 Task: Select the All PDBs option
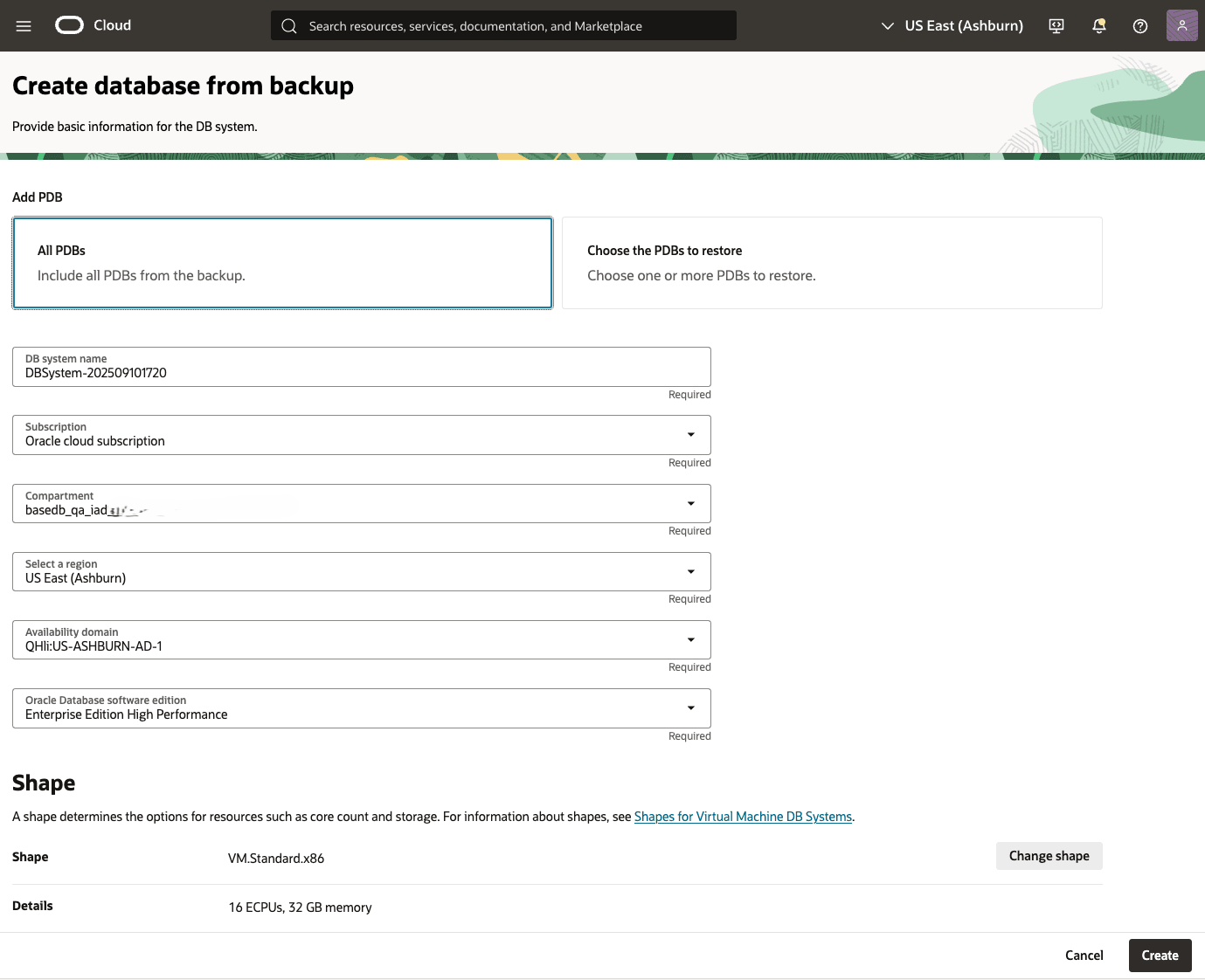pyautogui.click(x=281, y=262)
